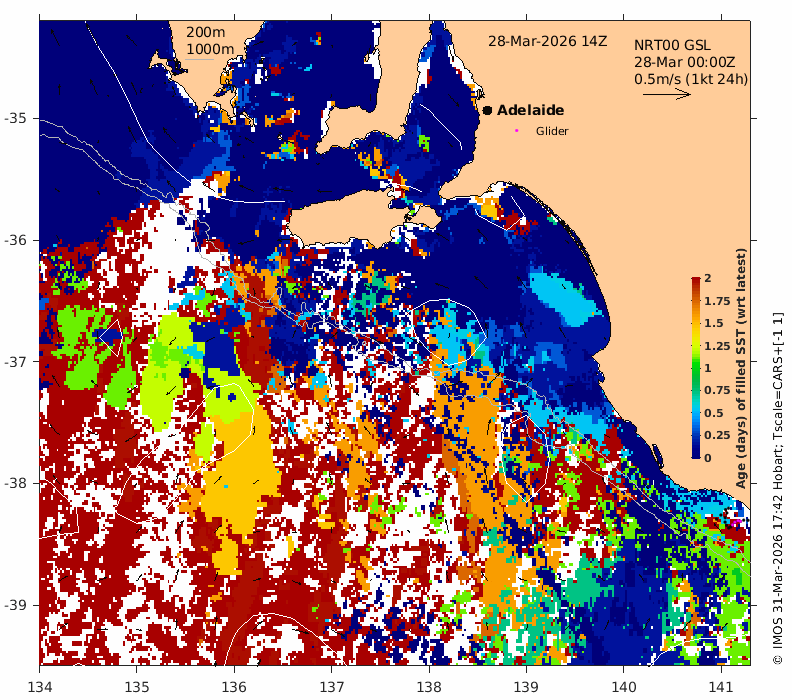Click the IMOS copyright text on right edge

(778, 488)
